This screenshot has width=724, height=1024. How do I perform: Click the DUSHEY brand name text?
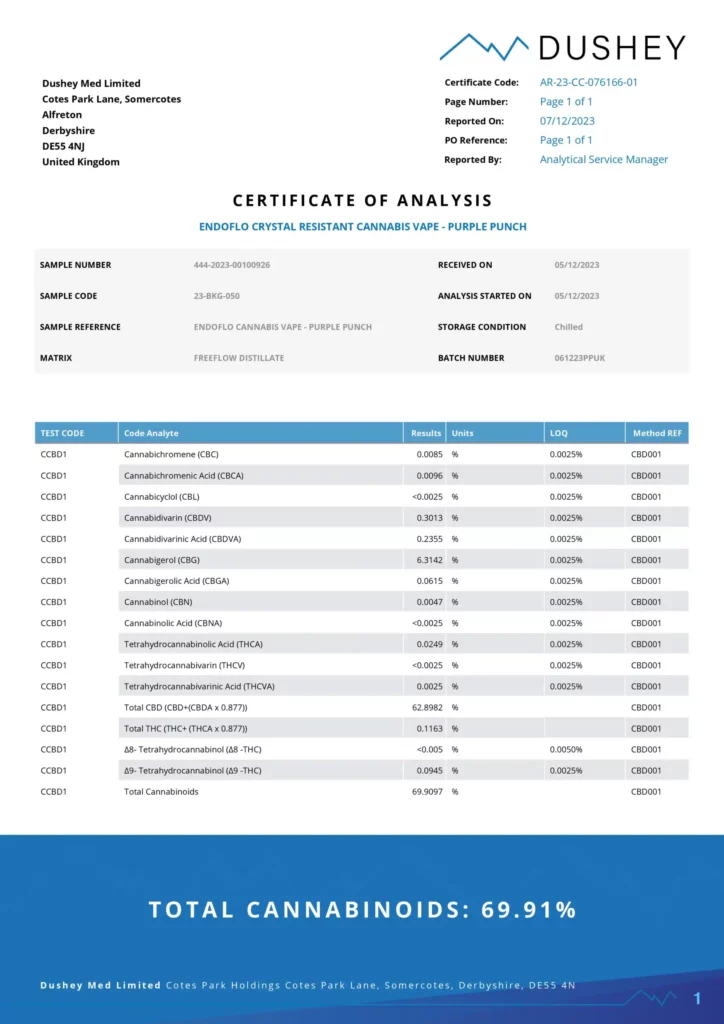pyautogui.click(x=612, y=48)
